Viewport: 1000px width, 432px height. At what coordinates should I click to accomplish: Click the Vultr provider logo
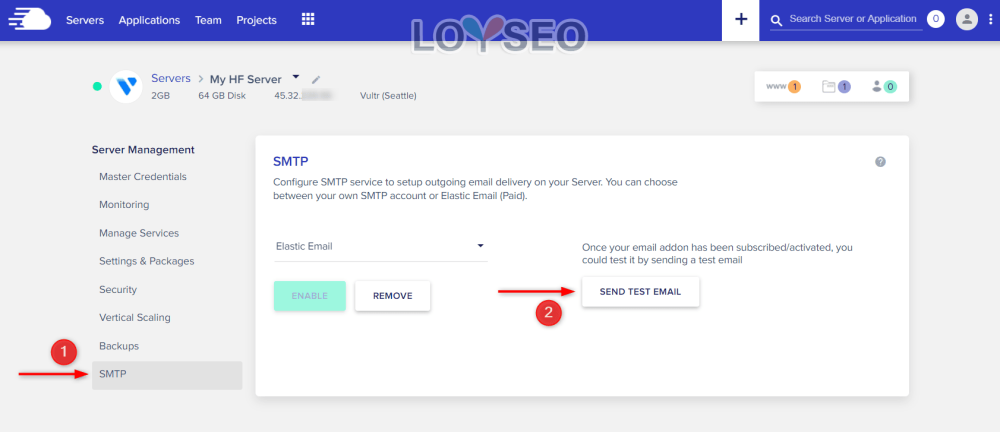pos(126,87)
